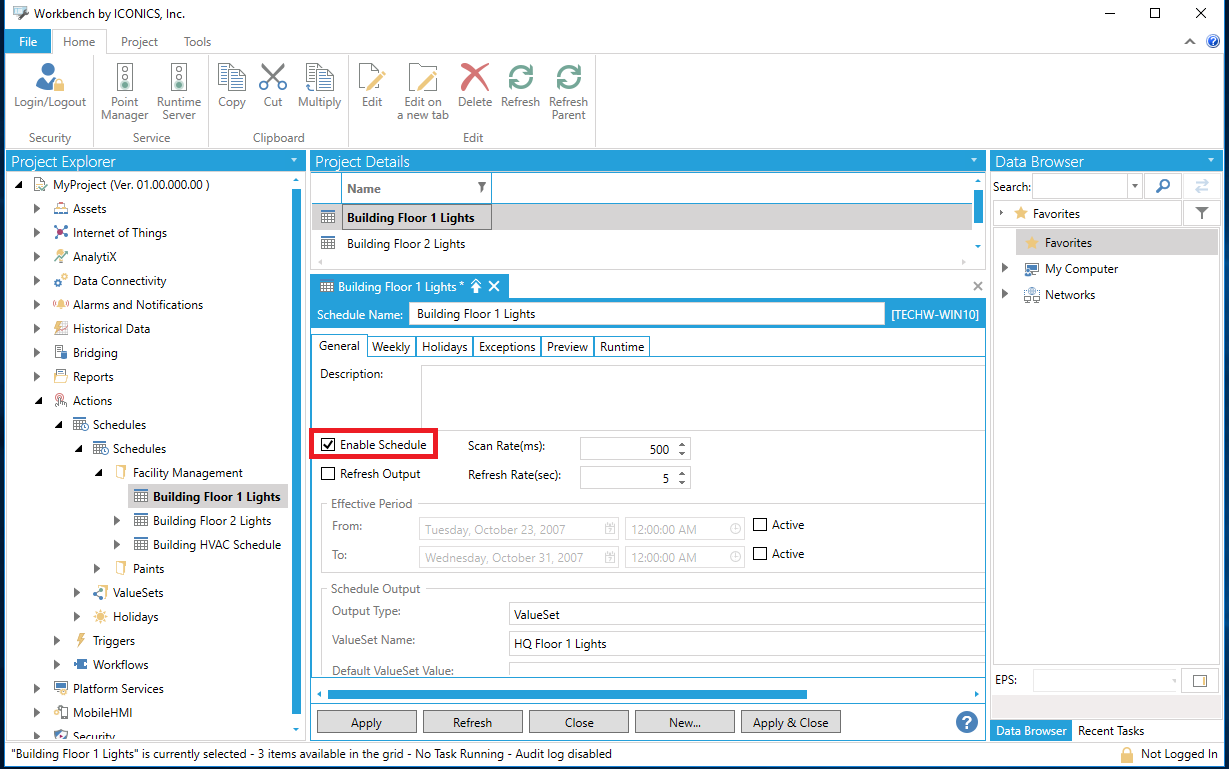Image resolution: width=1229 pixels, height=769 pixels.
Task: Expand My Computer in Data Browser
Action: pos(1005,269)
